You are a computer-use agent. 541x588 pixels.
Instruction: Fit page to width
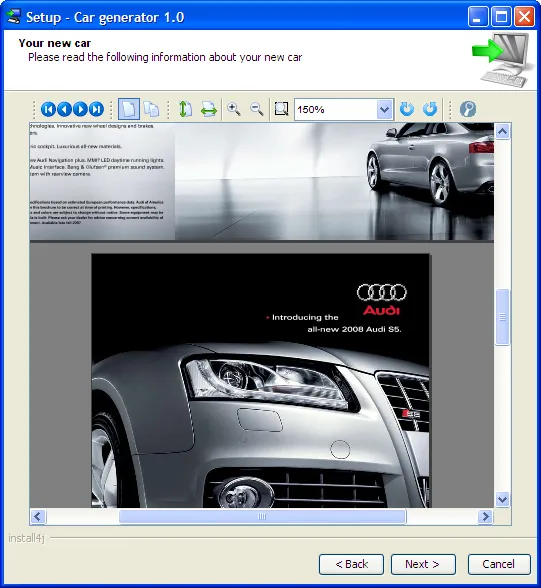point(209,110)
